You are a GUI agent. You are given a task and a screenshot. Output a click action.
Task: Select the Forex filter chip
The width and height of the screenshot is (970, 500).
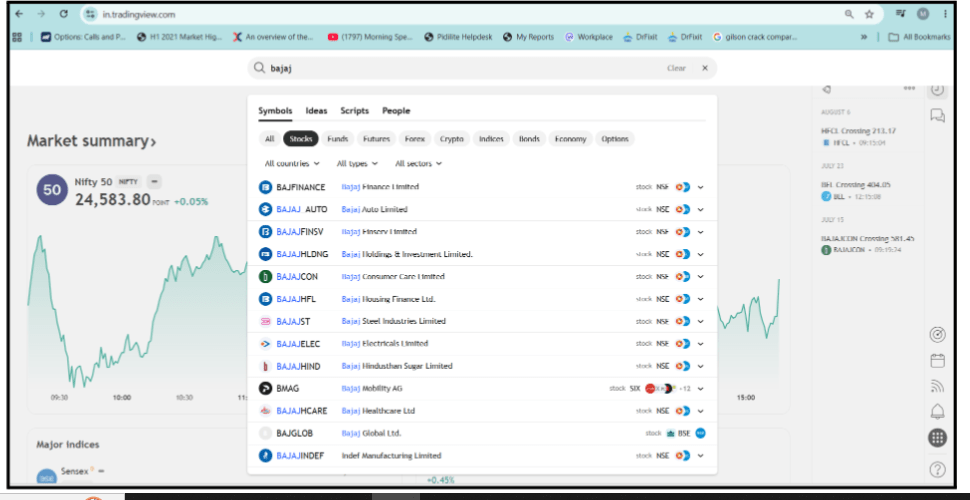tap(414, 139)
